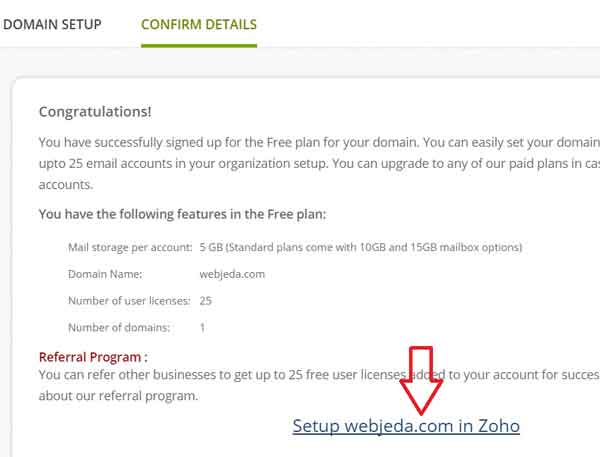Click the Referral Program heading
The width and height of the screenshot is (600, 457).
click(93, 357)
